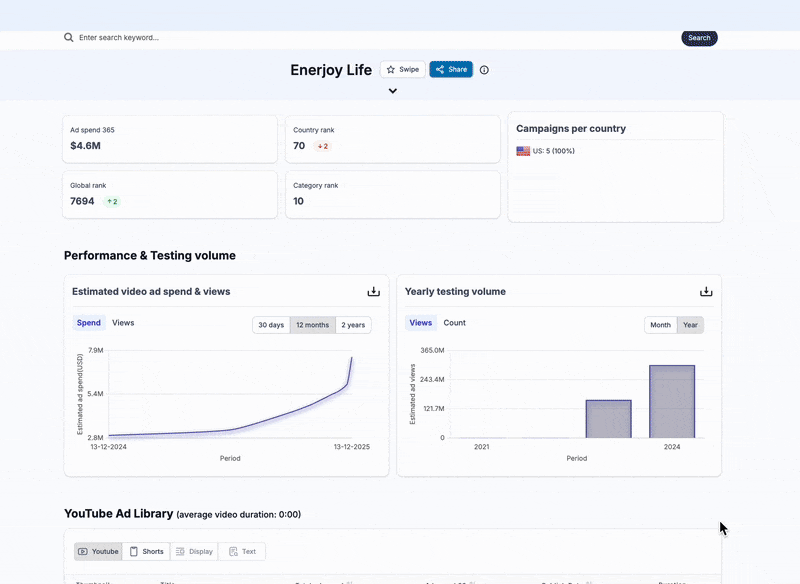Set testing volume grouping to Year

coord(690,325)
